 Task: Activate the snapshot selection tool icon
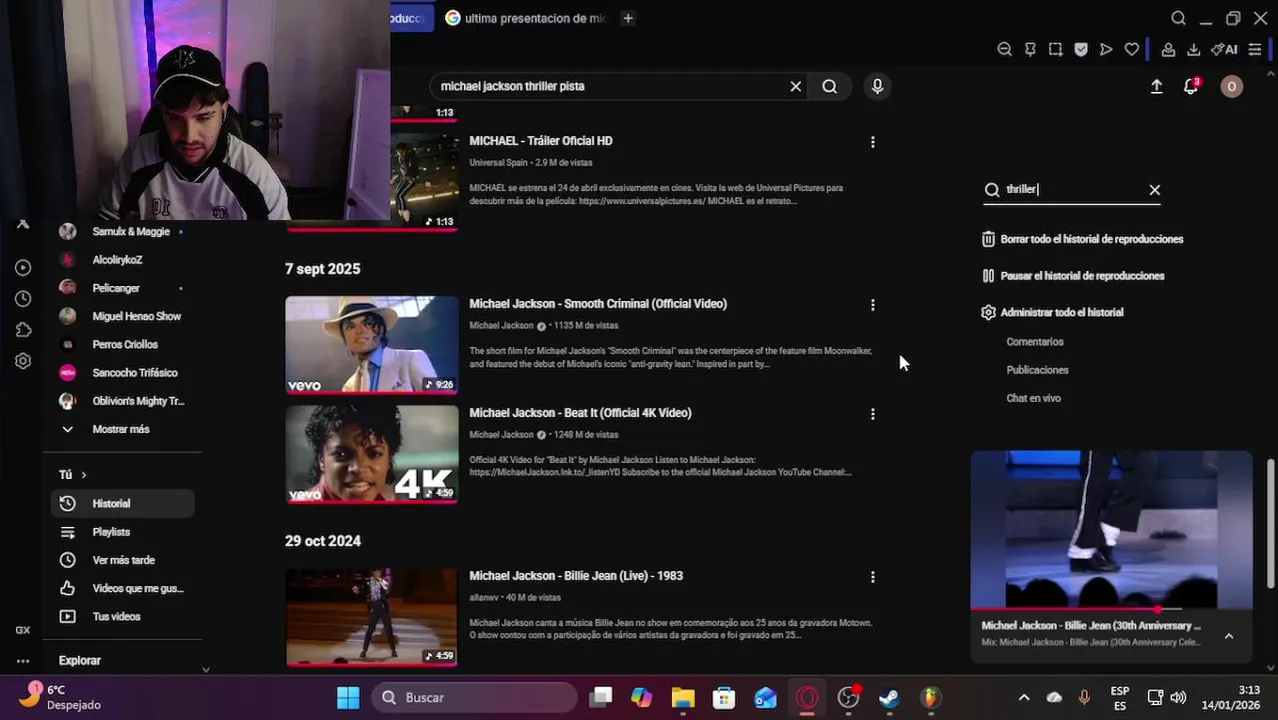(1055, 49)
